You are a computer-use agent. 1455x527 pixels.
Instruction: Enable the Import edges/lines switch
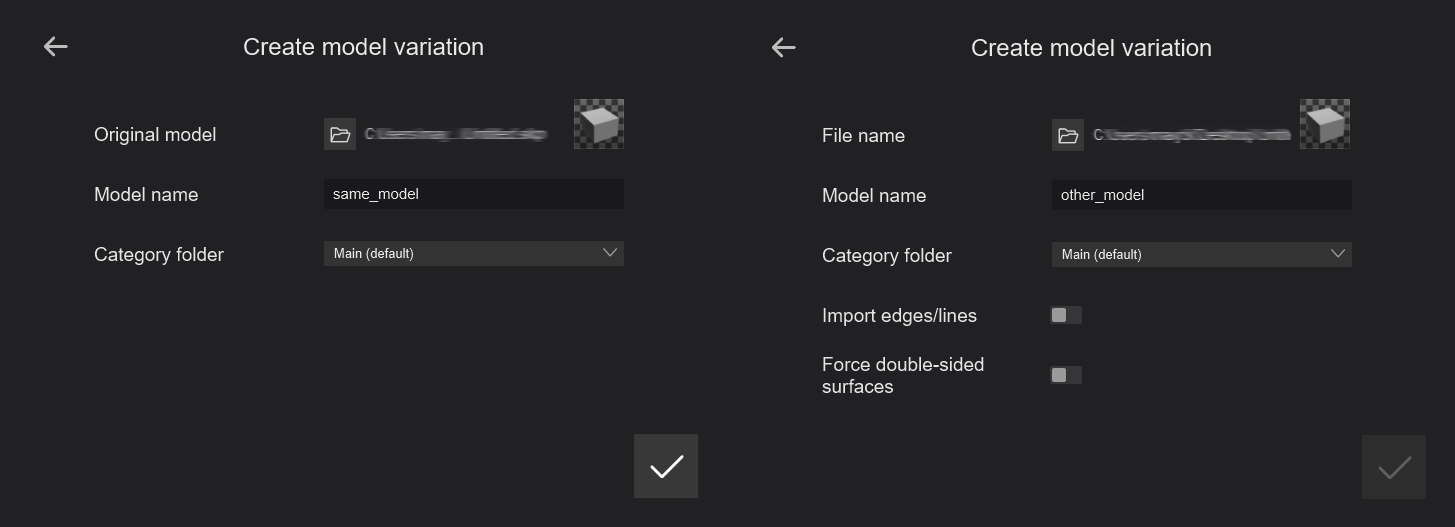[1066, 315]
